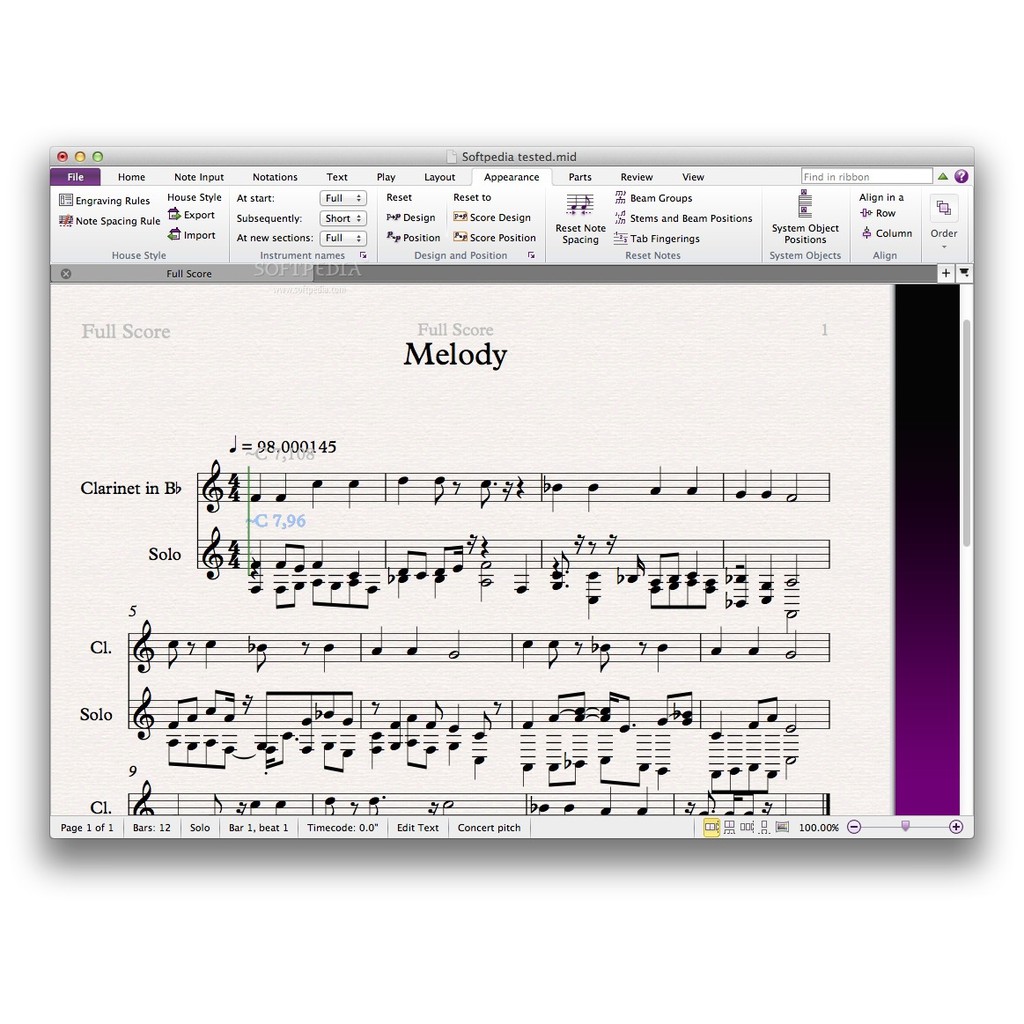Reset to Score Design
Viewport: 1024px width, 1024px height.
(492, 217)
